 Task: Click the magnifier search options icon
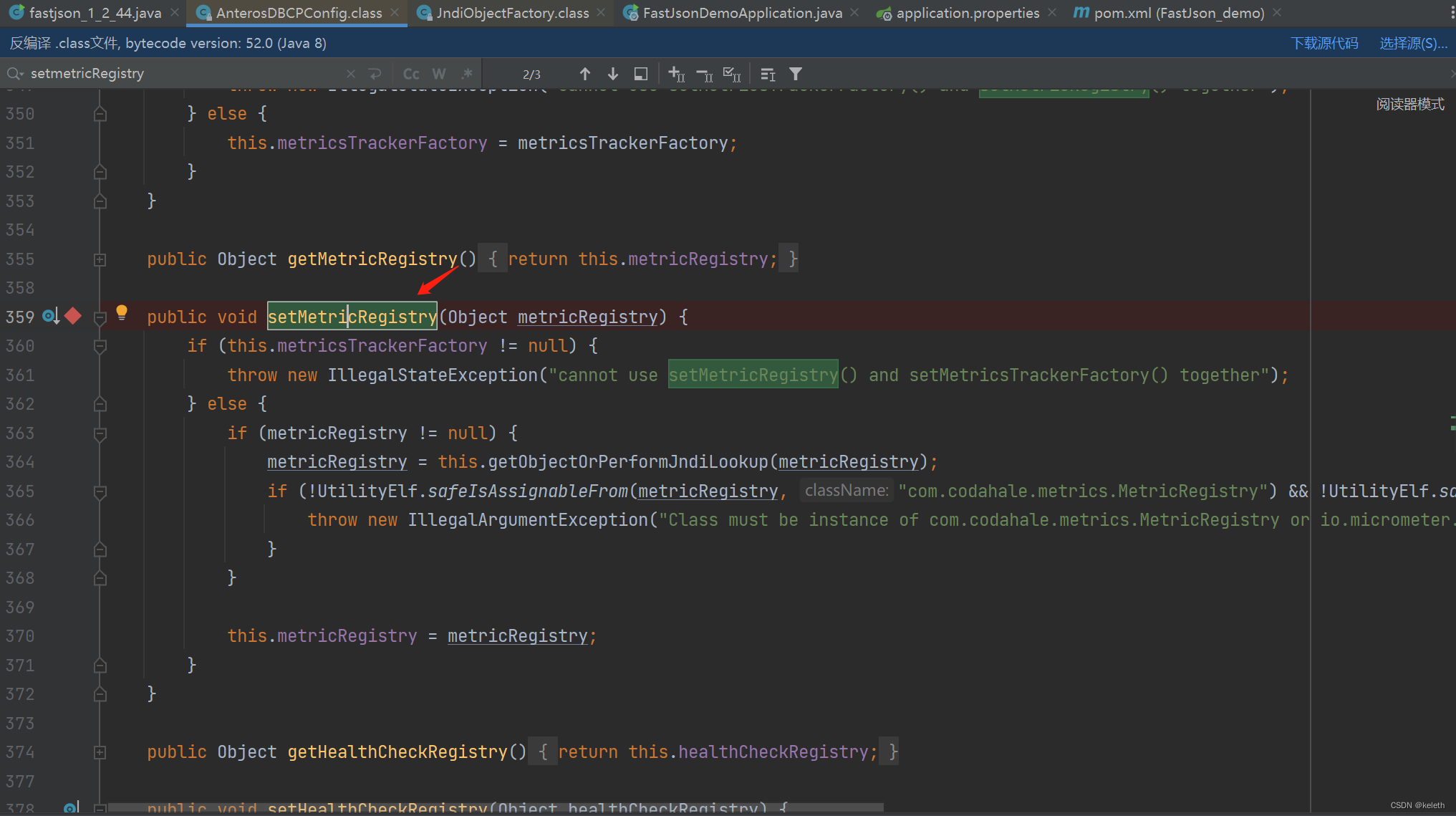point(14,73)
